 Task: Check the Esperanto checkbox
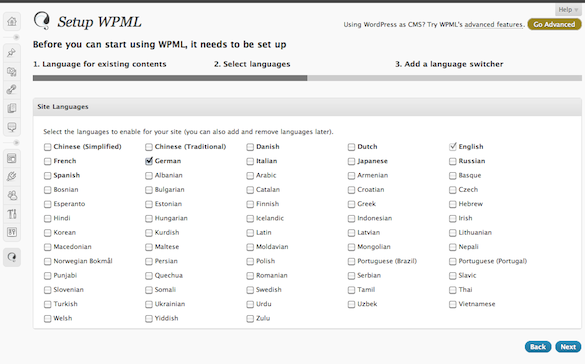click(x=47, y=204)
